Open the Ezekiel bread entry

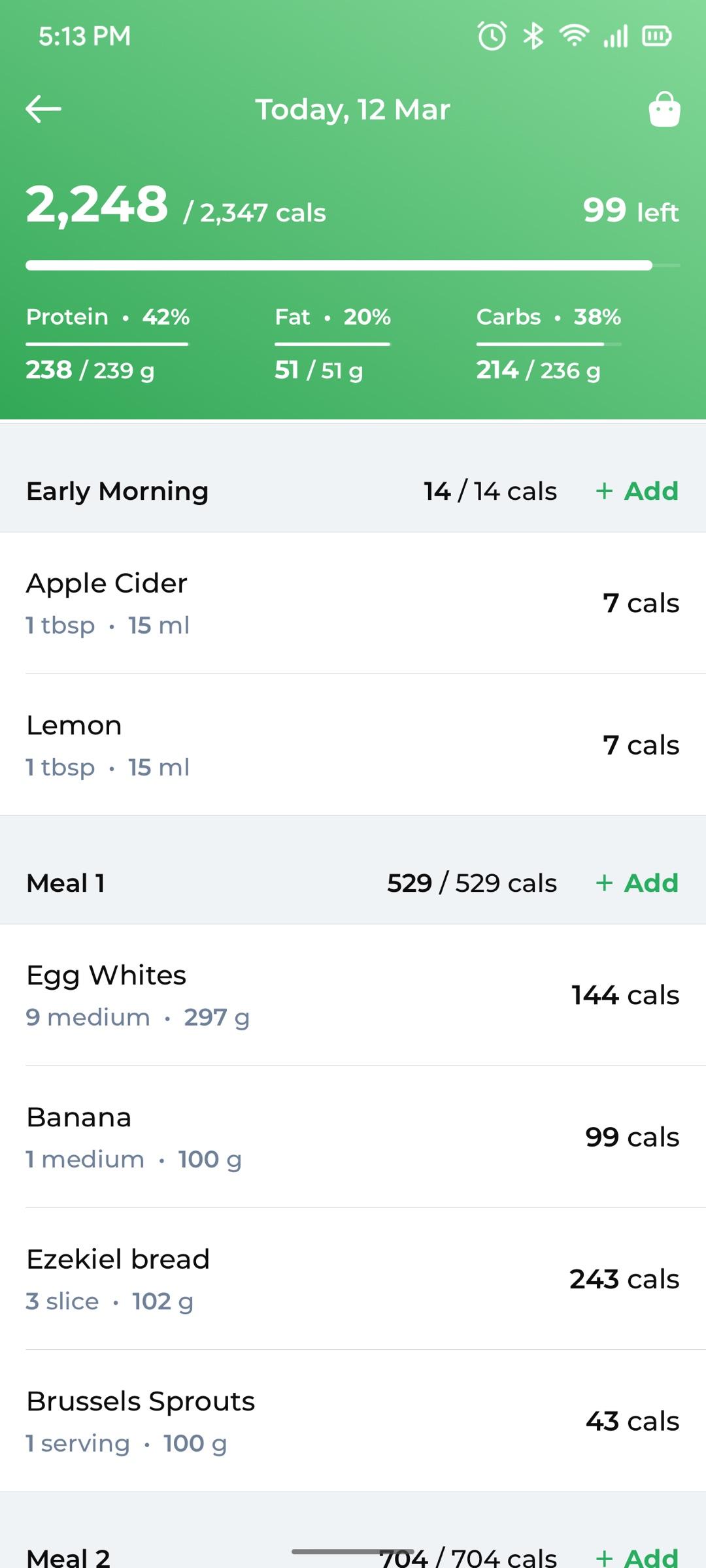tap(353, 1279)
